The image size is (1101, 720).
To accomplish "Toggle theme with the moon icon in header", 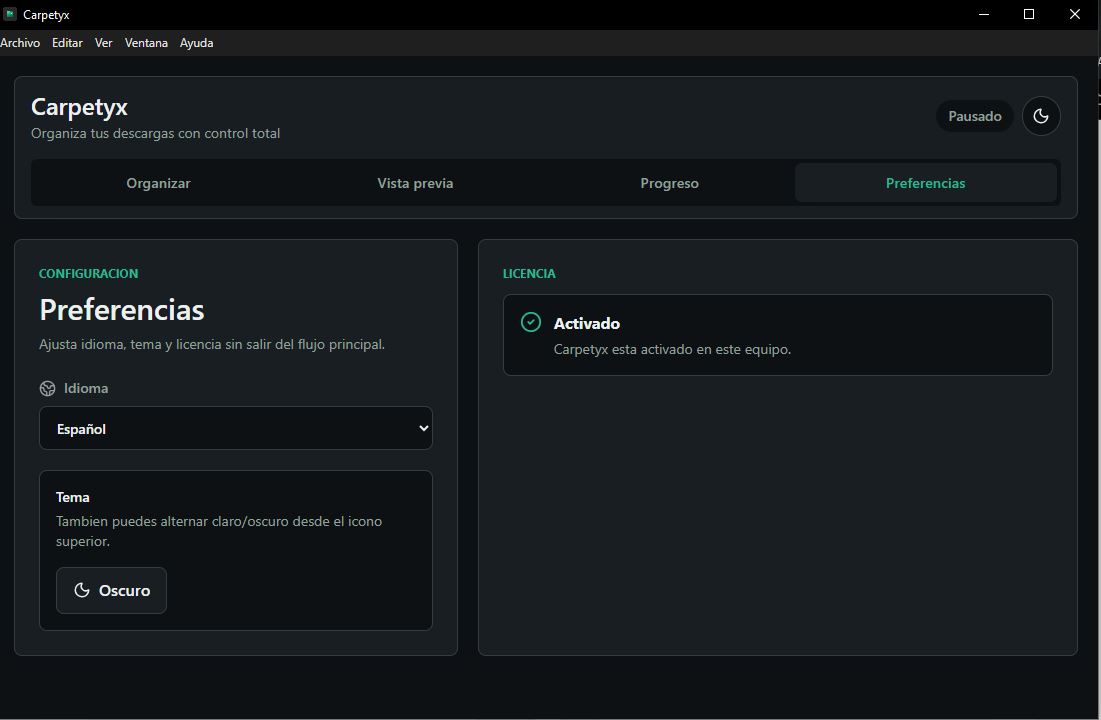I will point(1041,116).
